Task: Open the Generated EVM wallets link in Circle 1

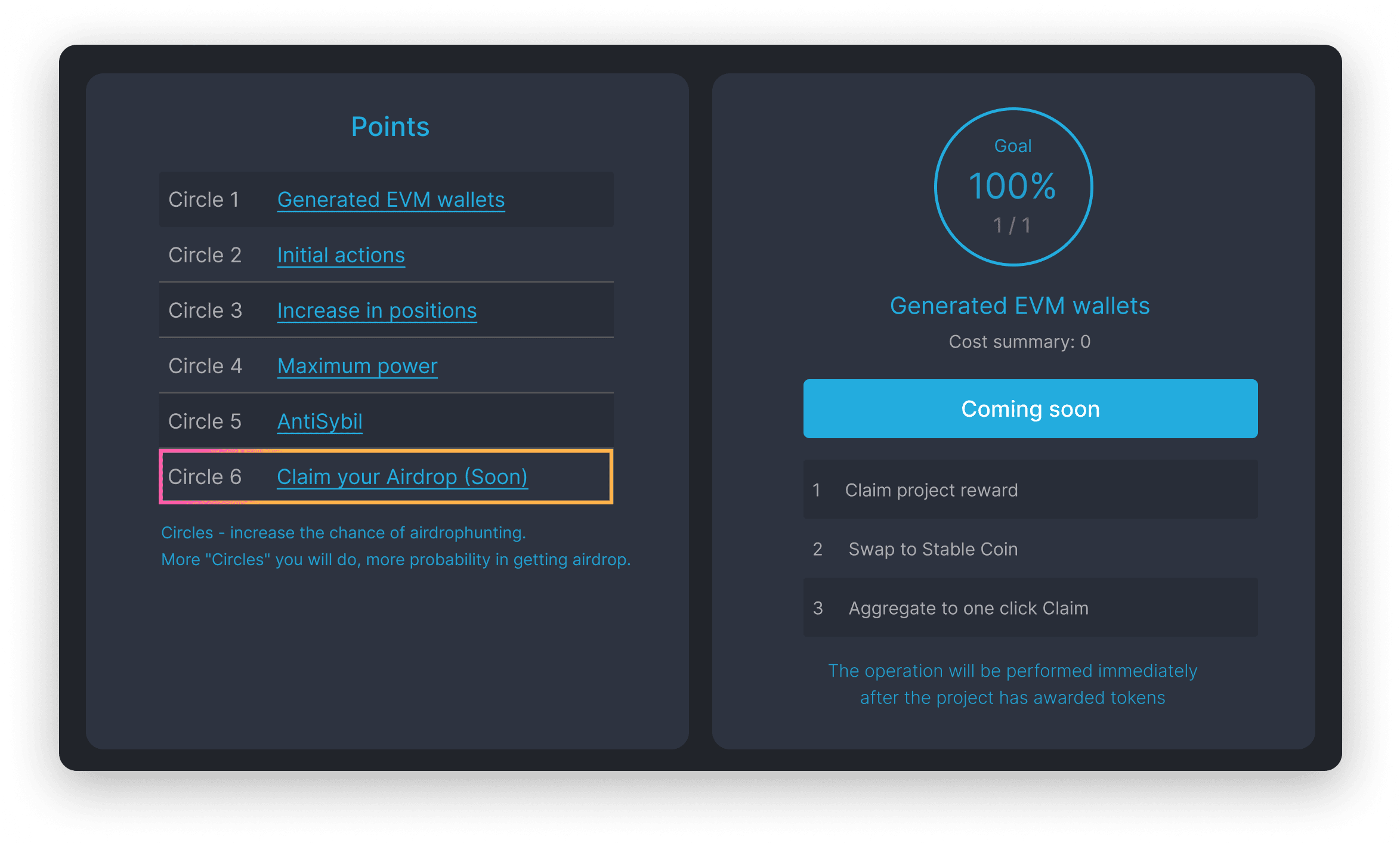Action: (391, 200)
